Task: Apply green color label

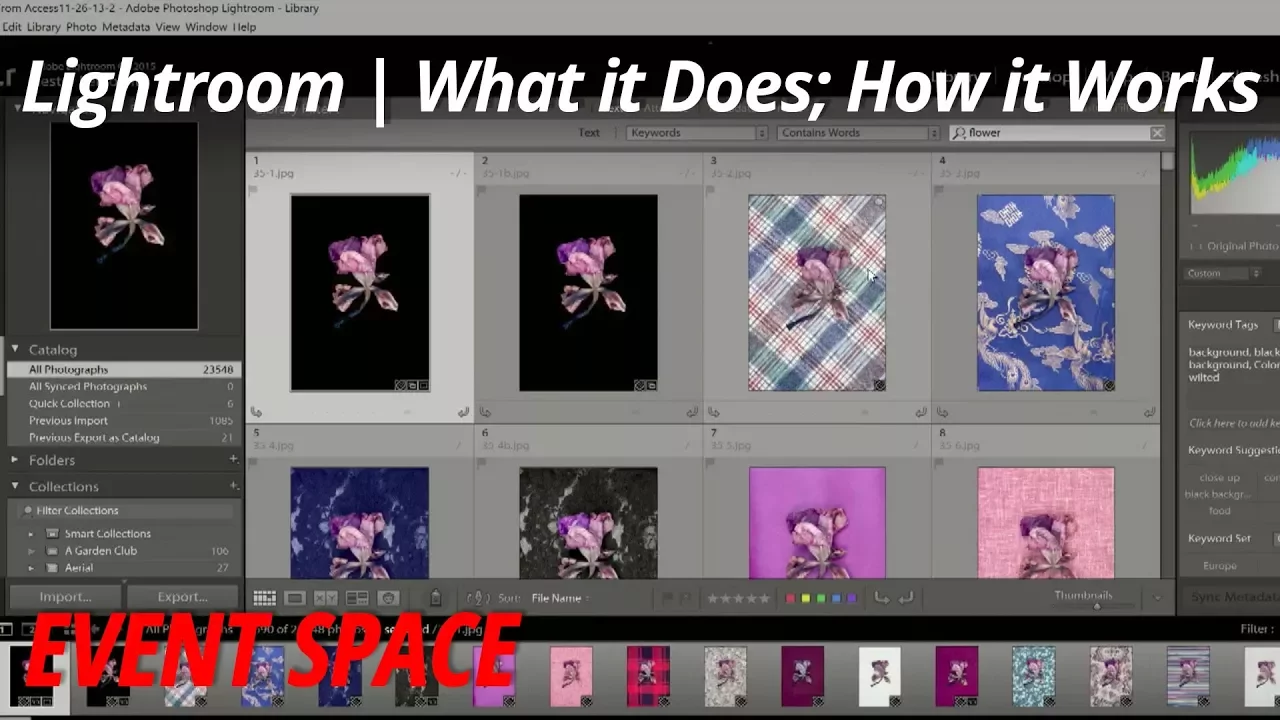Action: pyautogui.click(x=820, y=599)
